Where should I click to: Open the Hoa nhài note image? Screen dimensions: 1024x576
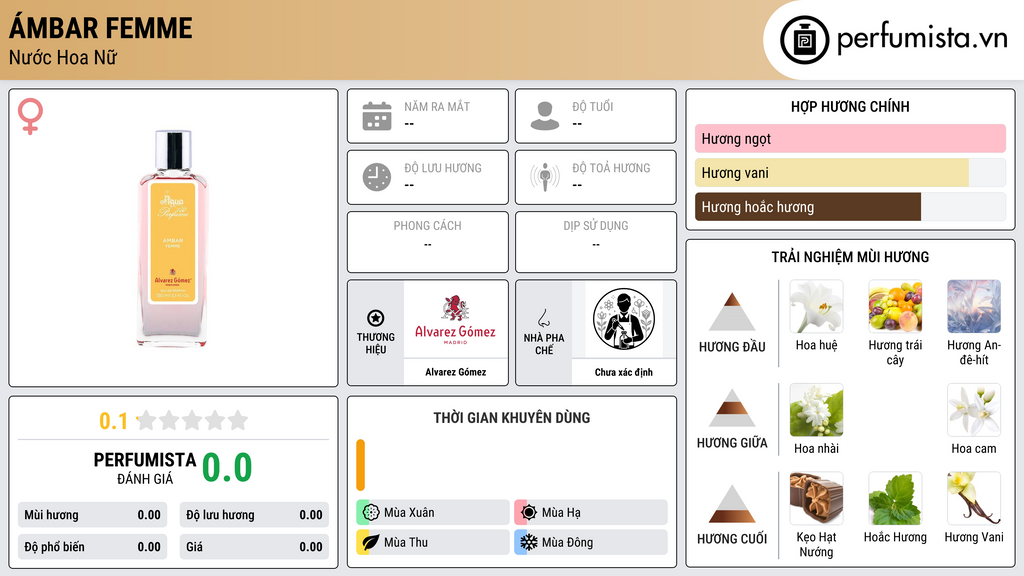pos(816,410)
